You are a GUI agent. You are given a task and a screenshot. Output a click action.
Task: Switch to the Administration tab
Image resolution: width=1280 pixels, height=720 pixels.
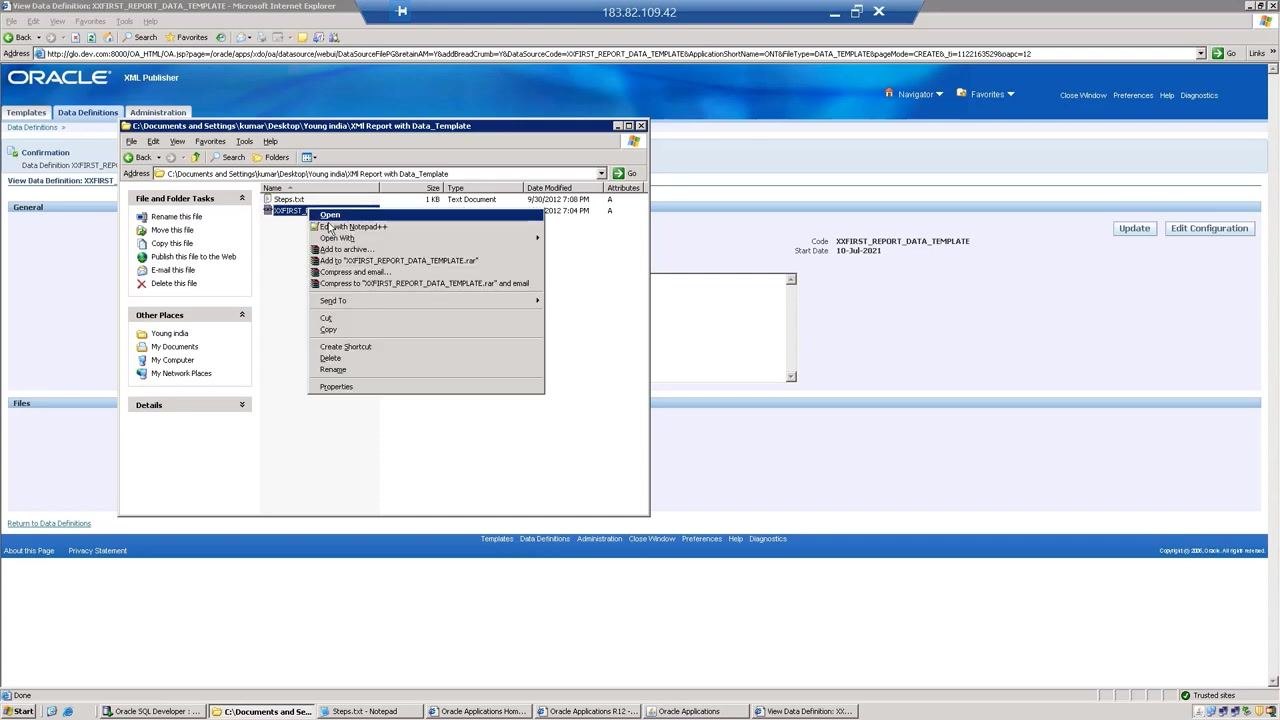point(158,112)
